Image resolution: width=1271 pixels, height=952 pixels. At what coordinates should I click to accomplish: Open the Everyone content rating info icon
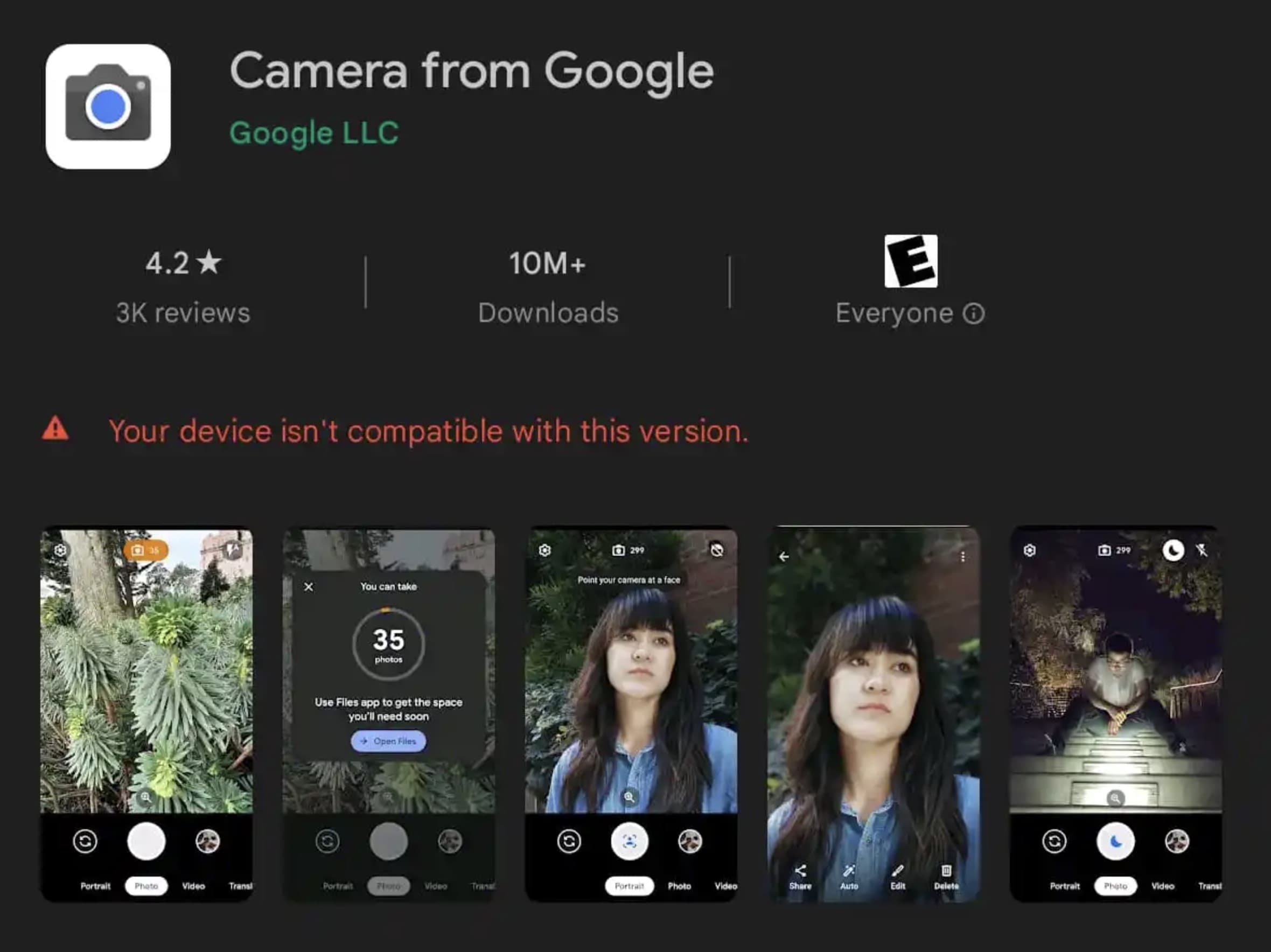tap(974, 314)
